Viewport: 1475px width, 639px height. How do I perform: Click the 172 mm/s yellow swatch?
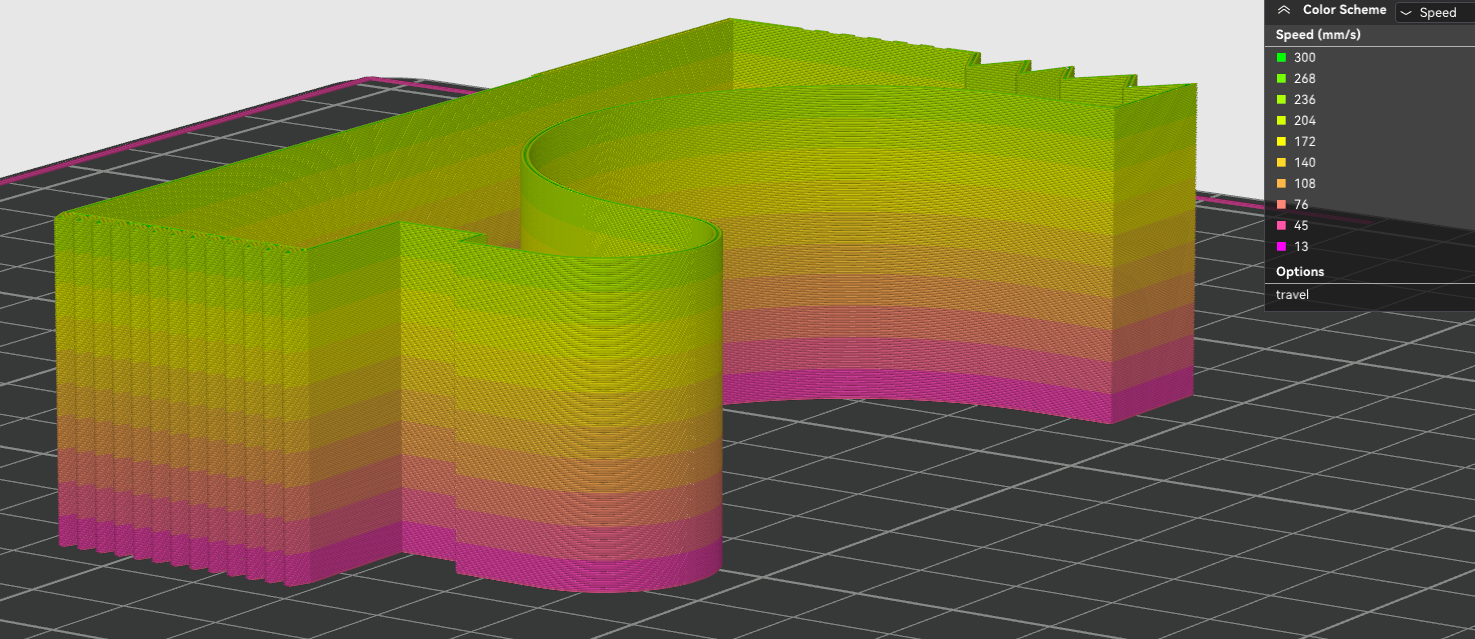coord(1281,142)
